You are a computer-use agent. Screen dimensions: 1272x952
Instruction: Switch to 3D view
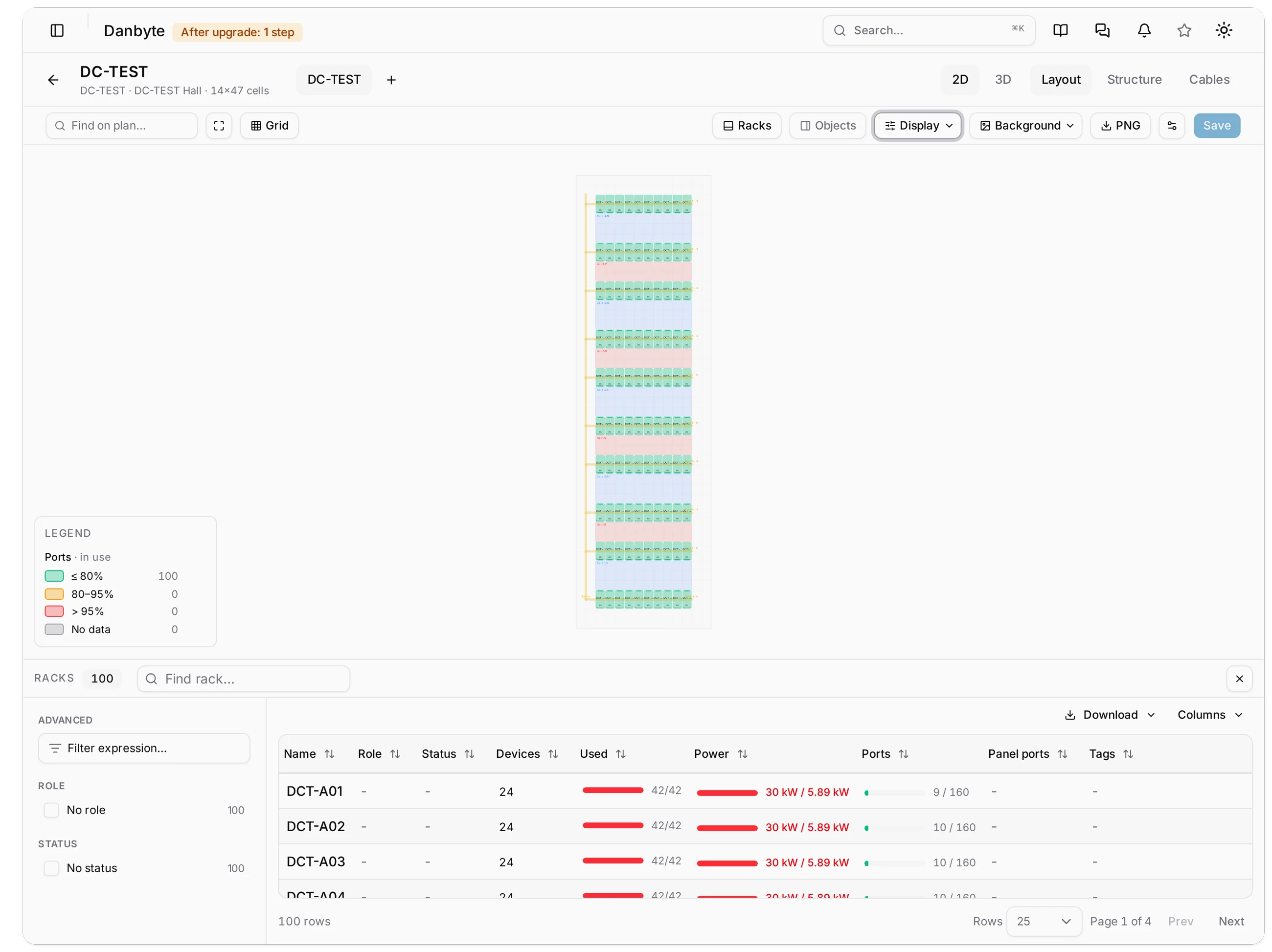(1002, 79)
